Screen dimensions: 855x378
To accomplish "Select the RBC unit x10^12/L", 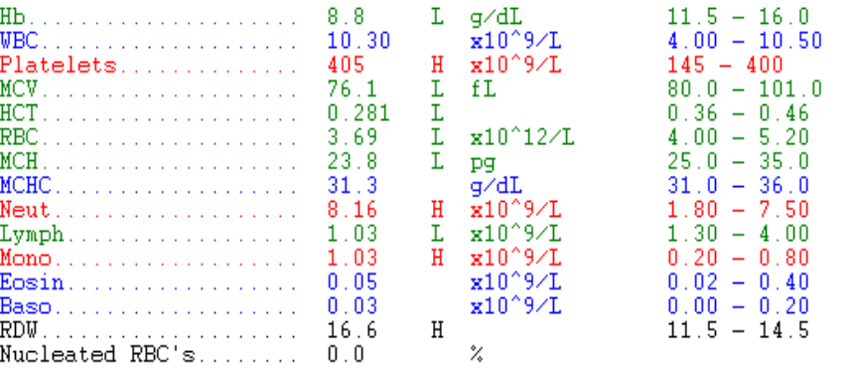I will click(x=522, y=137).
